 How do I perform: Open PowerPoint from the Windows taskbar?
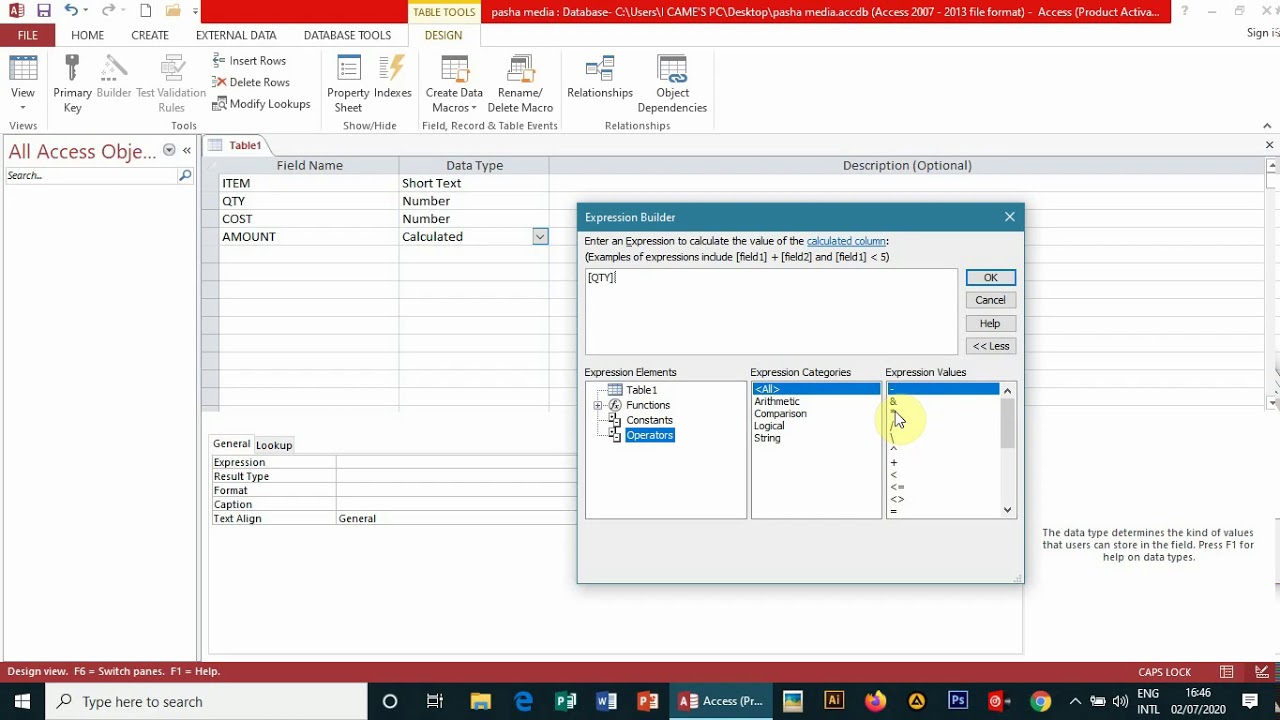click(647, 701)
